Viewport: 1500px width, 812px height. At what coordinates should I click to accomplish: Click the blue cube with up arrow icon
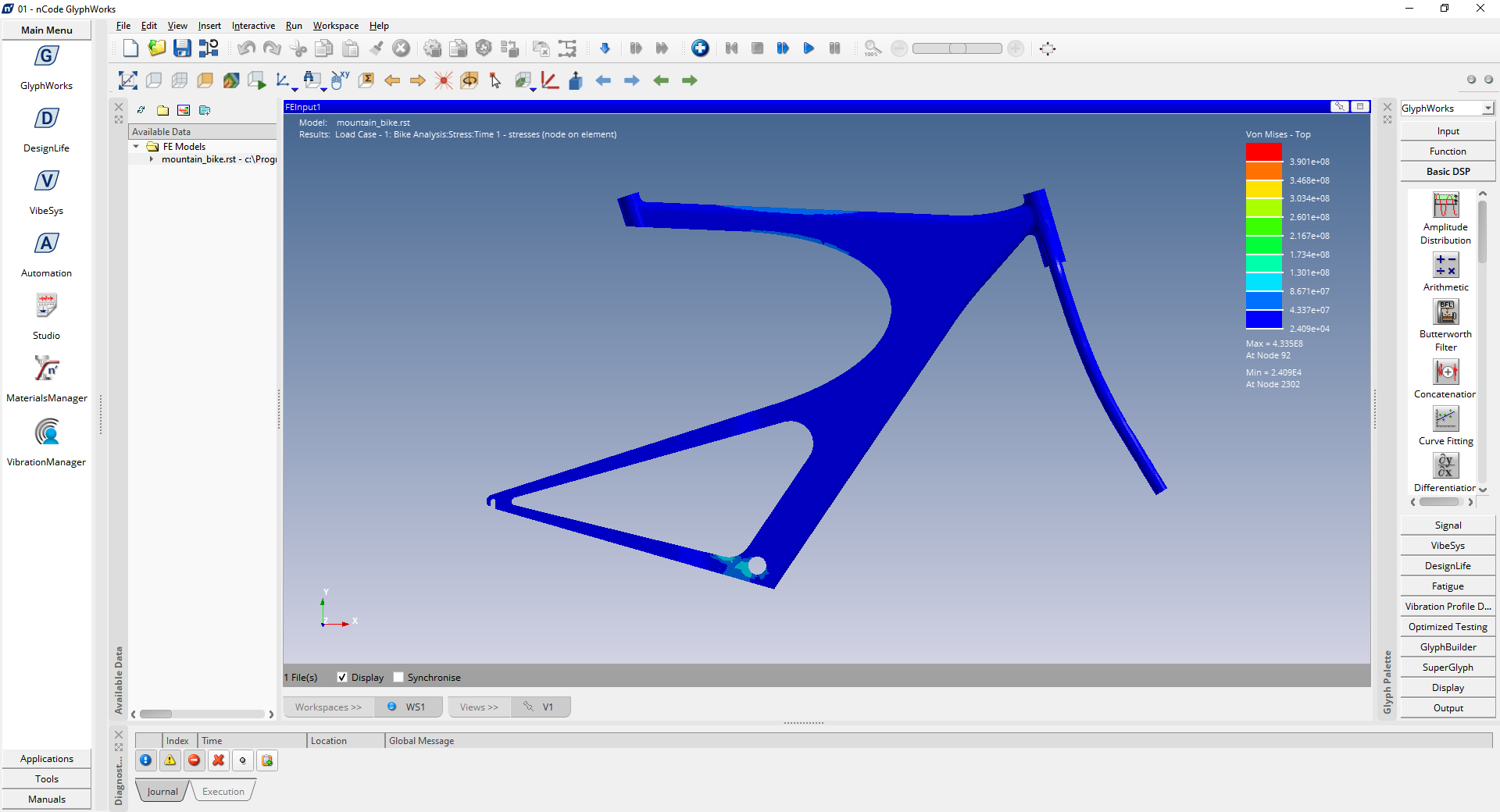coord(576,80)
